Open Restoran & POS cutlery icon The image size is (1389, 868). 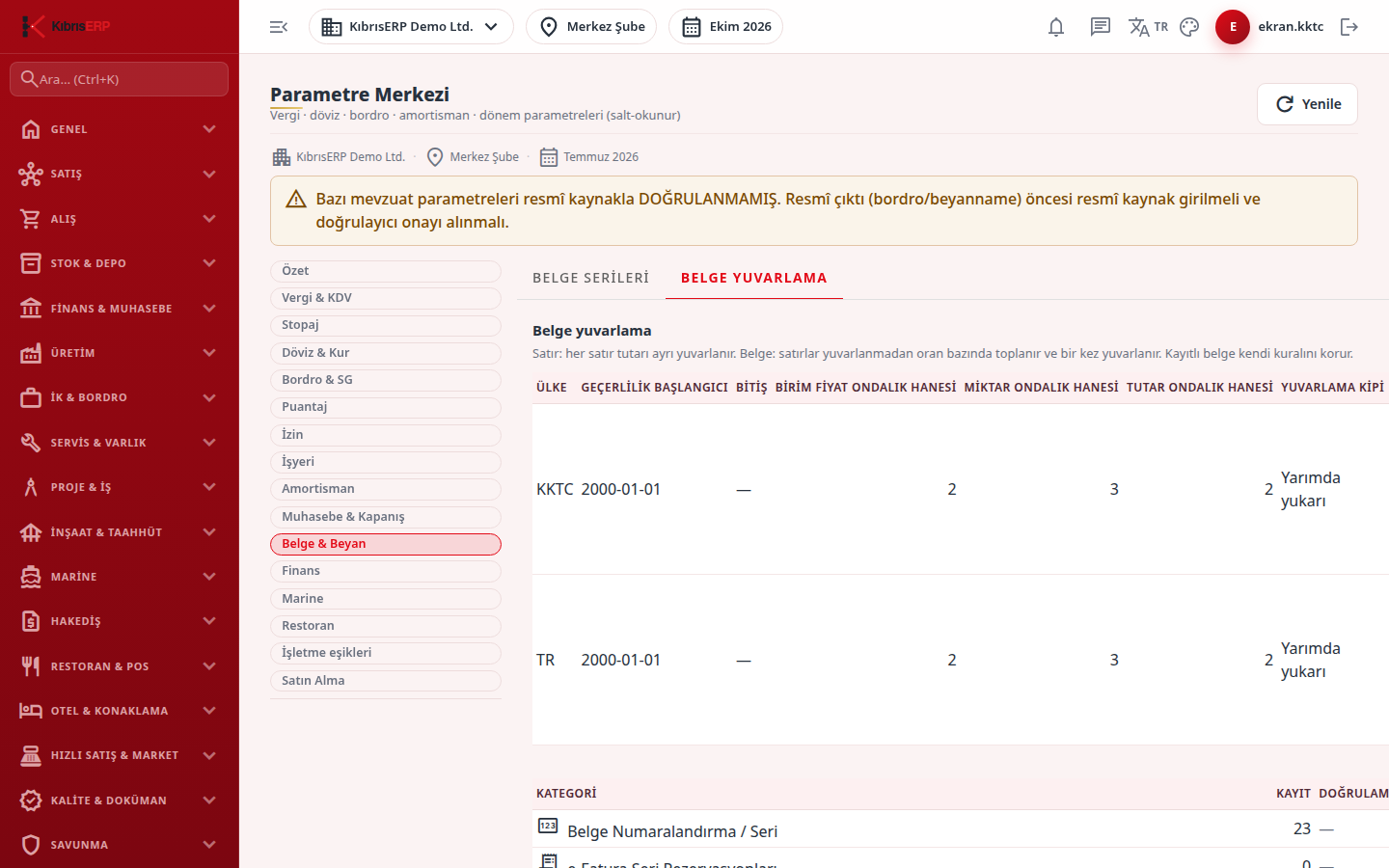tap(31, 666)
